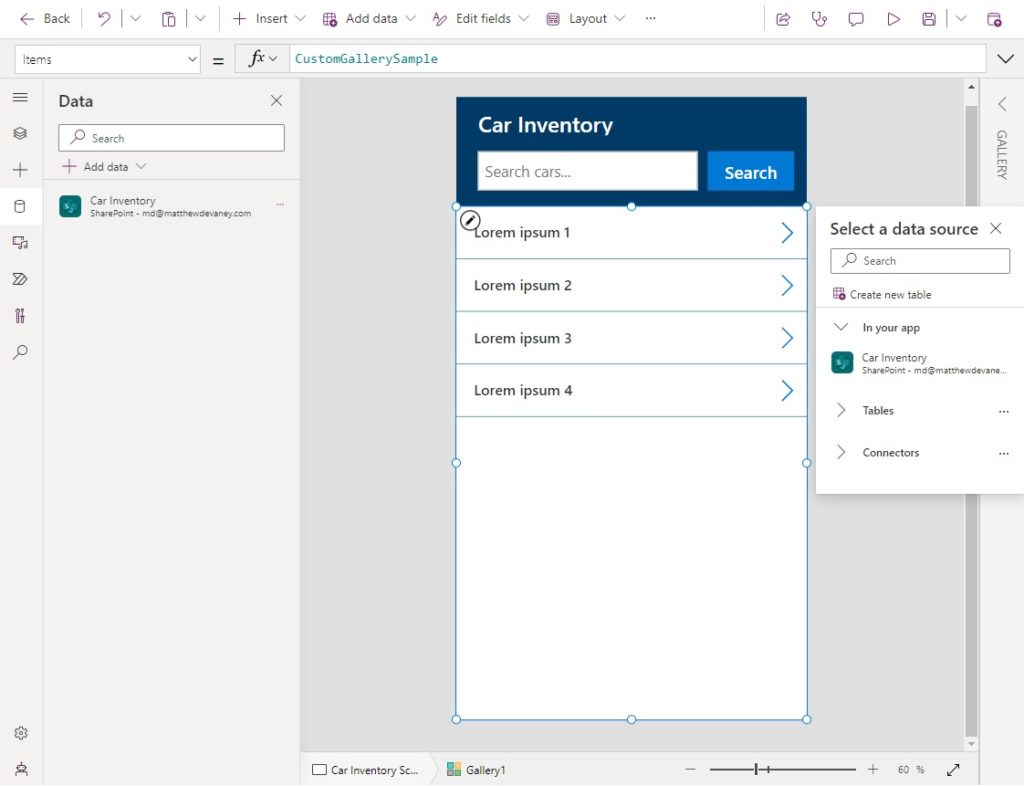
Task: Click the Lorem ipsum 3 arrow
Action: [x=787, y=338]
